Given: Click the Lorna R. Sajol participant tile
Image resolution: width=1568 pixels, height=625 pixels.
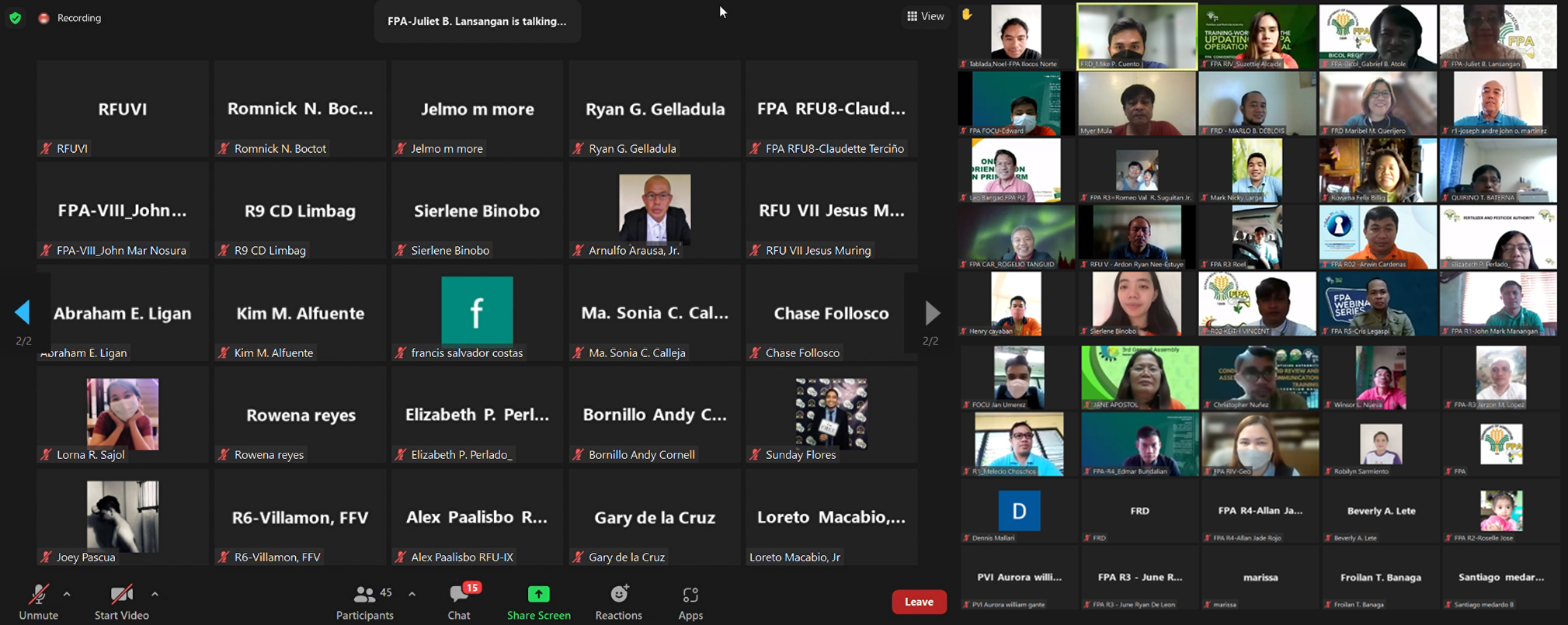Looking at the screenshot, I should click(123, 415).
